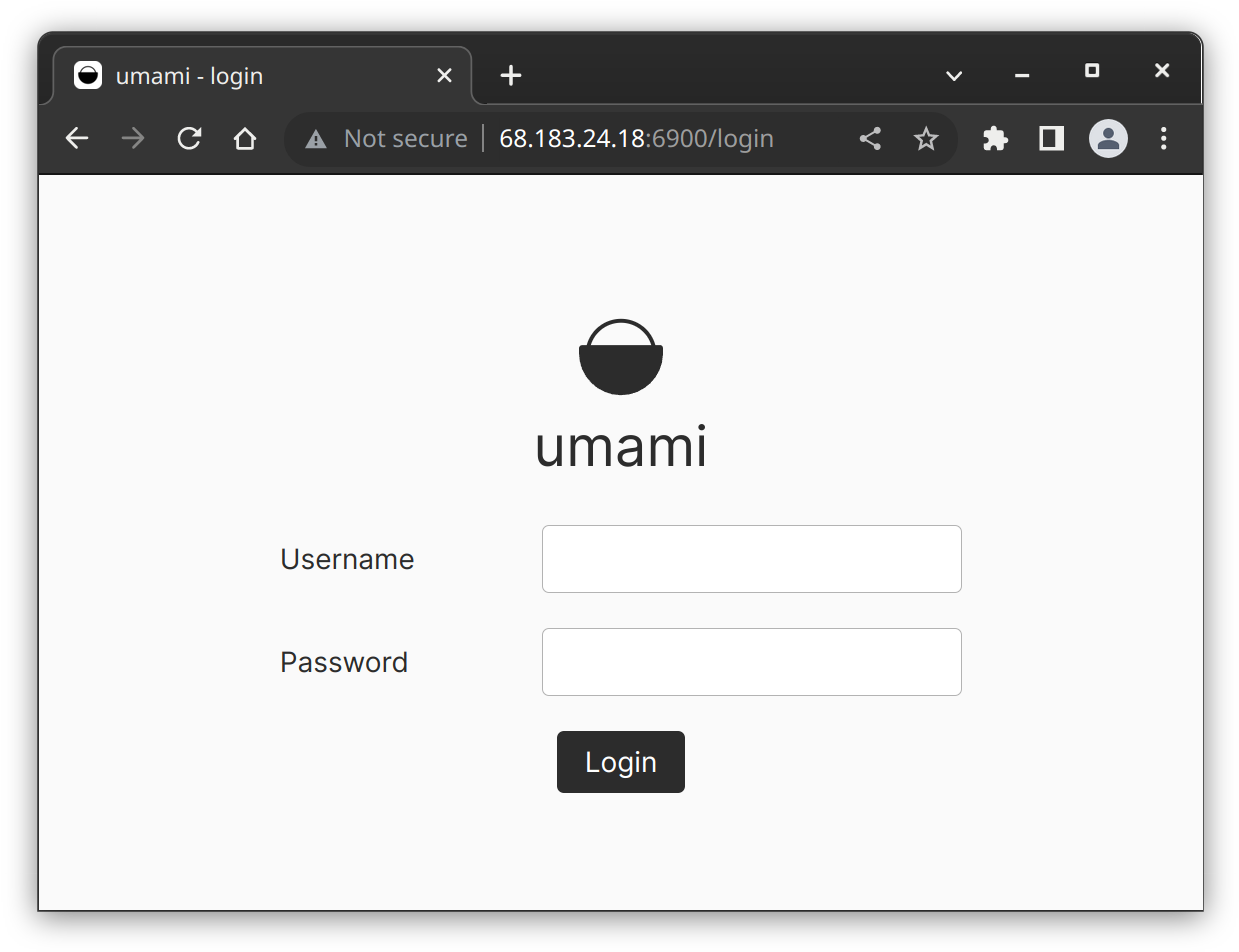Screen dimensions: 1239x952
Task: Open a new tab with the plus button
Action: point(511,76)
